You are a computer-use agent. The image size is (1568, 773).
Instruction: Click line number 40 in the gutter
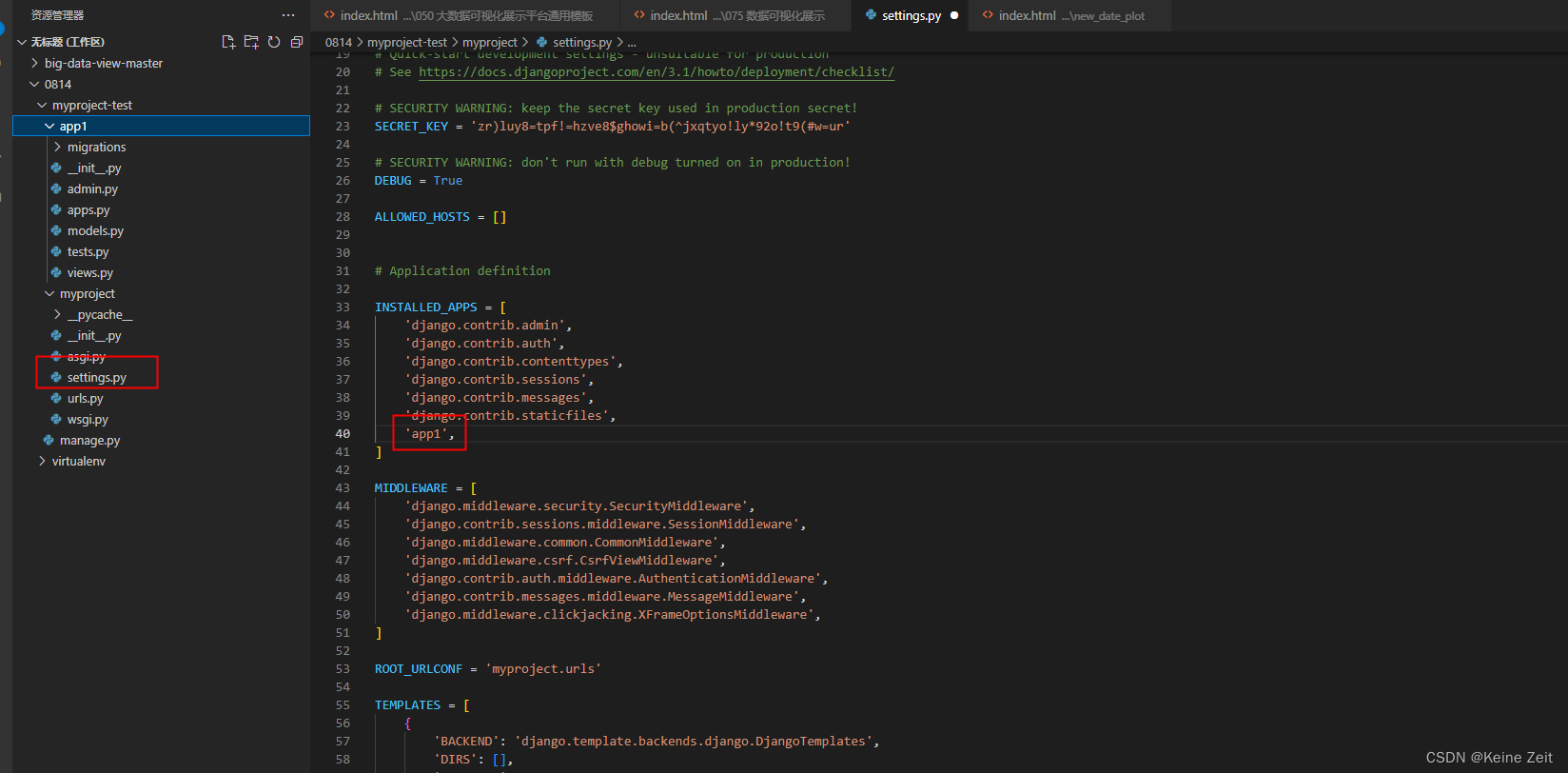(x=343, y=433)
